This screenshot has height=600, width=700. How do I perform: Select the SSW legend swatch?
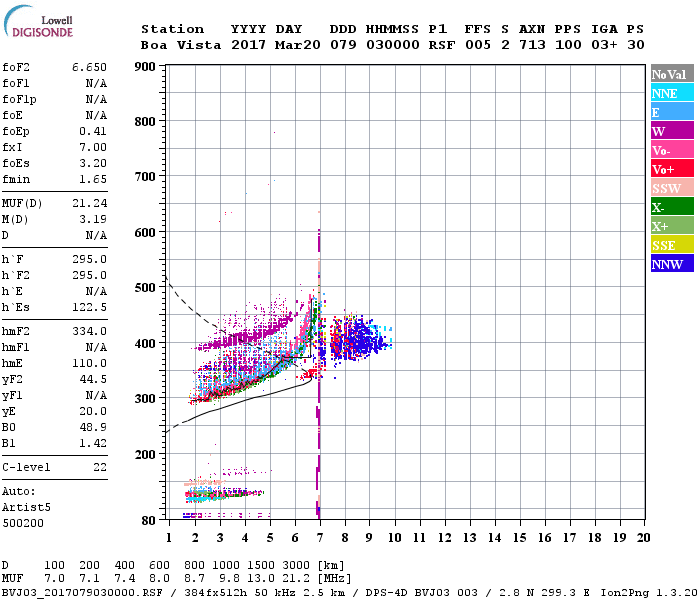672,188
